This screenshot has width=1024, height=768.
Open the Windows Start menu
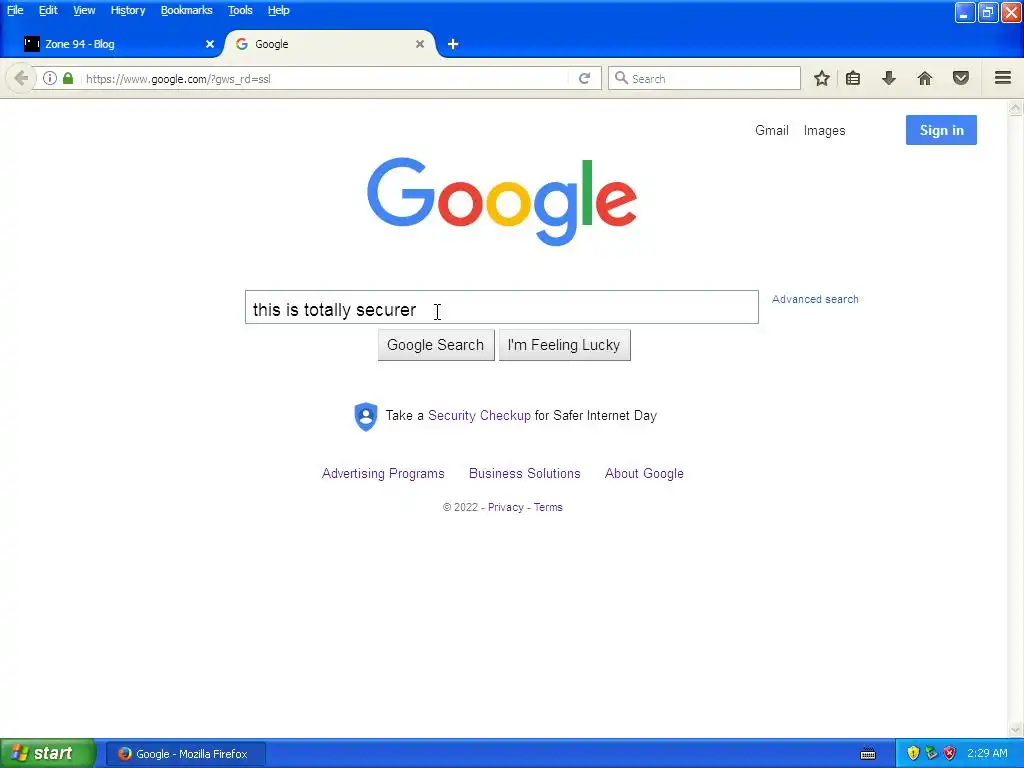(x=48, y=754)
